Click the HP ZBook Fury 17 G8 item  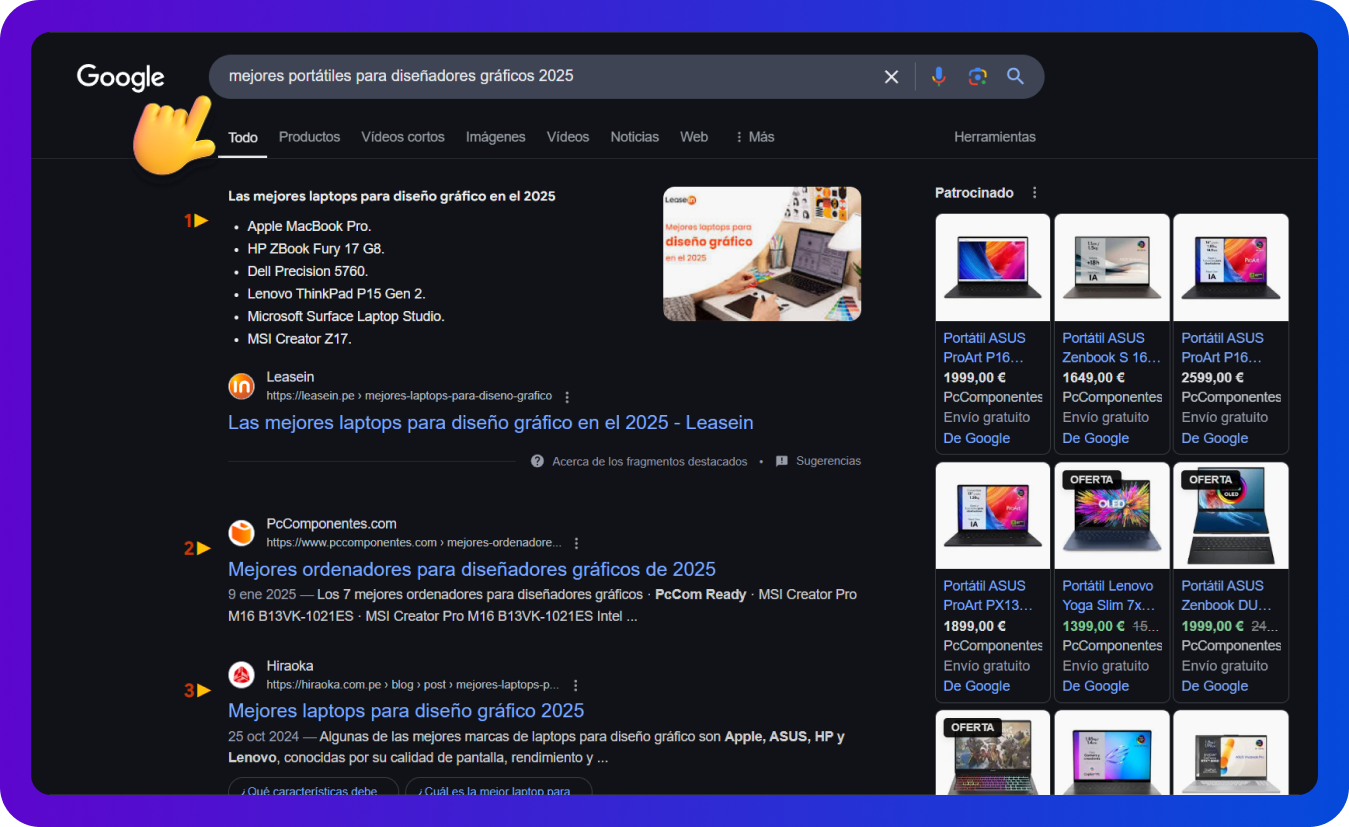316,249
